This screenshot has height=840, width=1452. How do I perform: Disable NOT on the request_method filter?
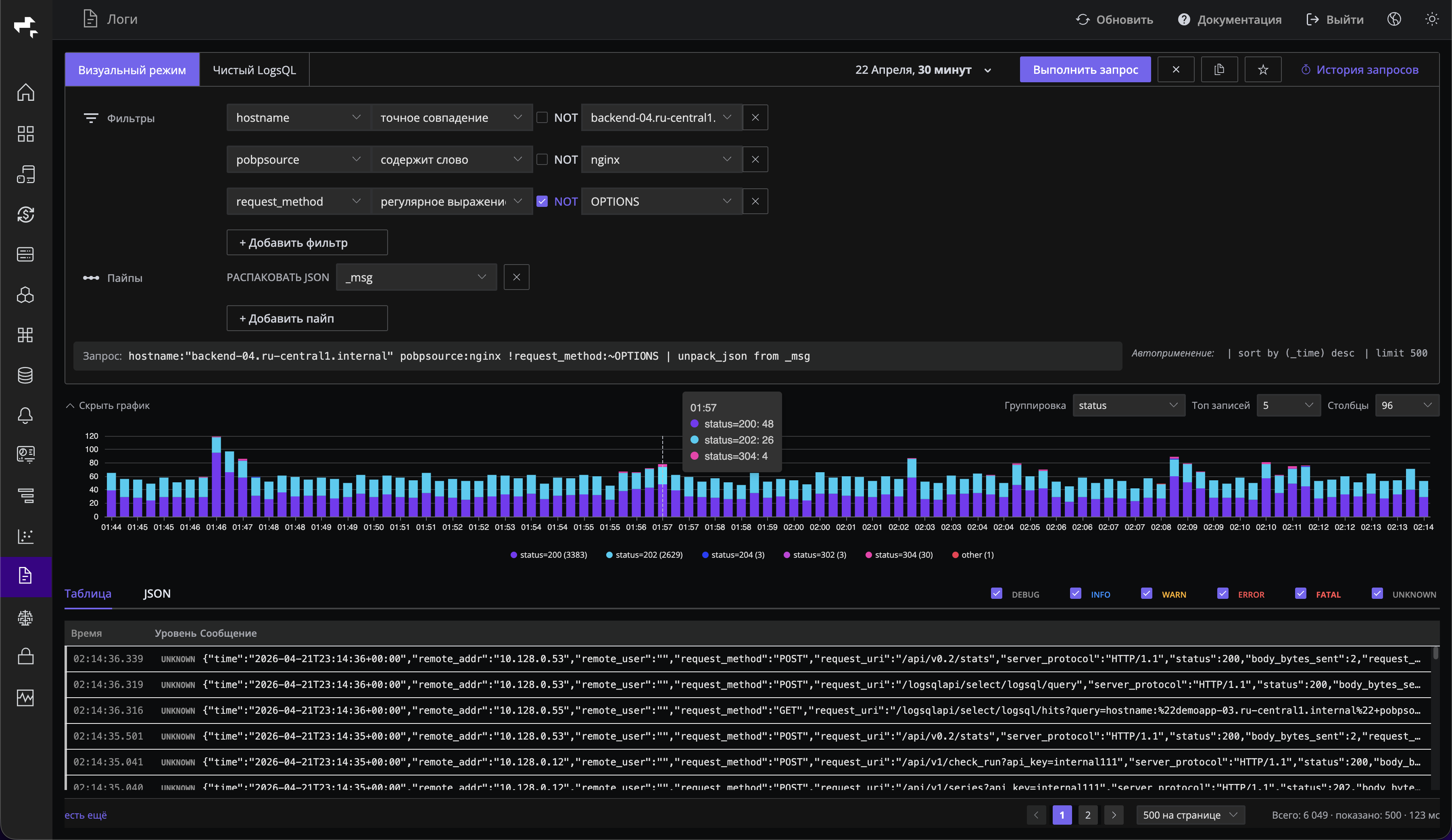(x=542, y=201)
